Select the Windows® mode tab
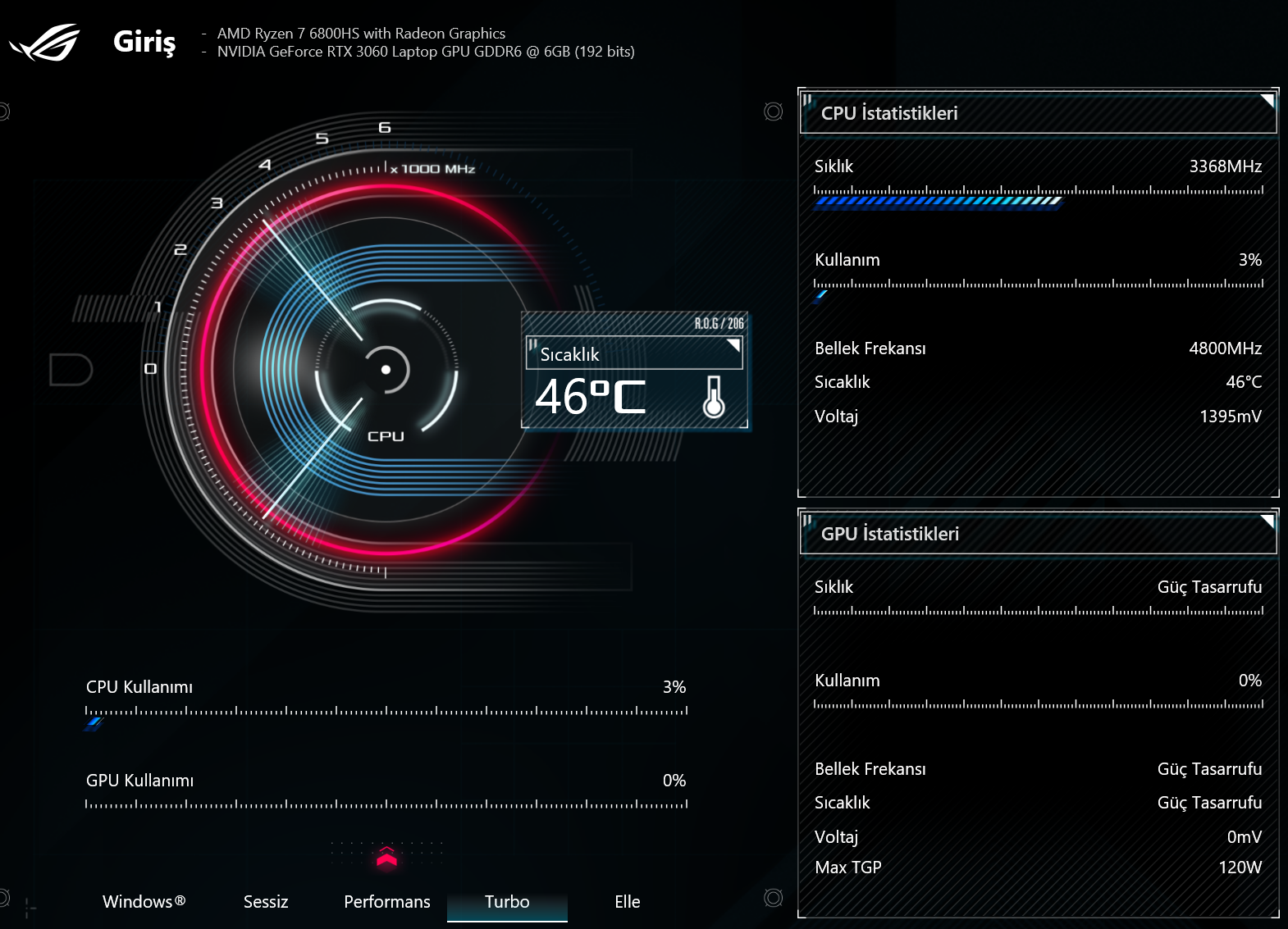Viewport: 1288px width, 929px height. click(144, 902)
